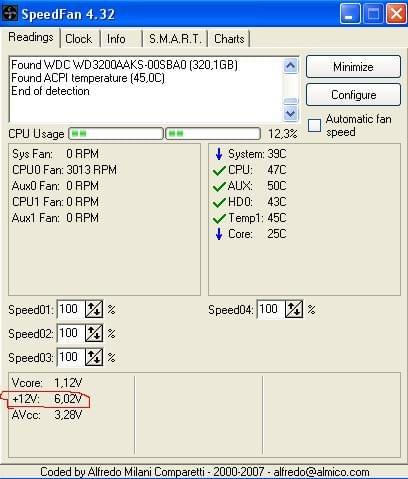This screenshot has width=408, height=479.
Task: Click the green check beside Temp1 temperature
Action: click(219, 218)
